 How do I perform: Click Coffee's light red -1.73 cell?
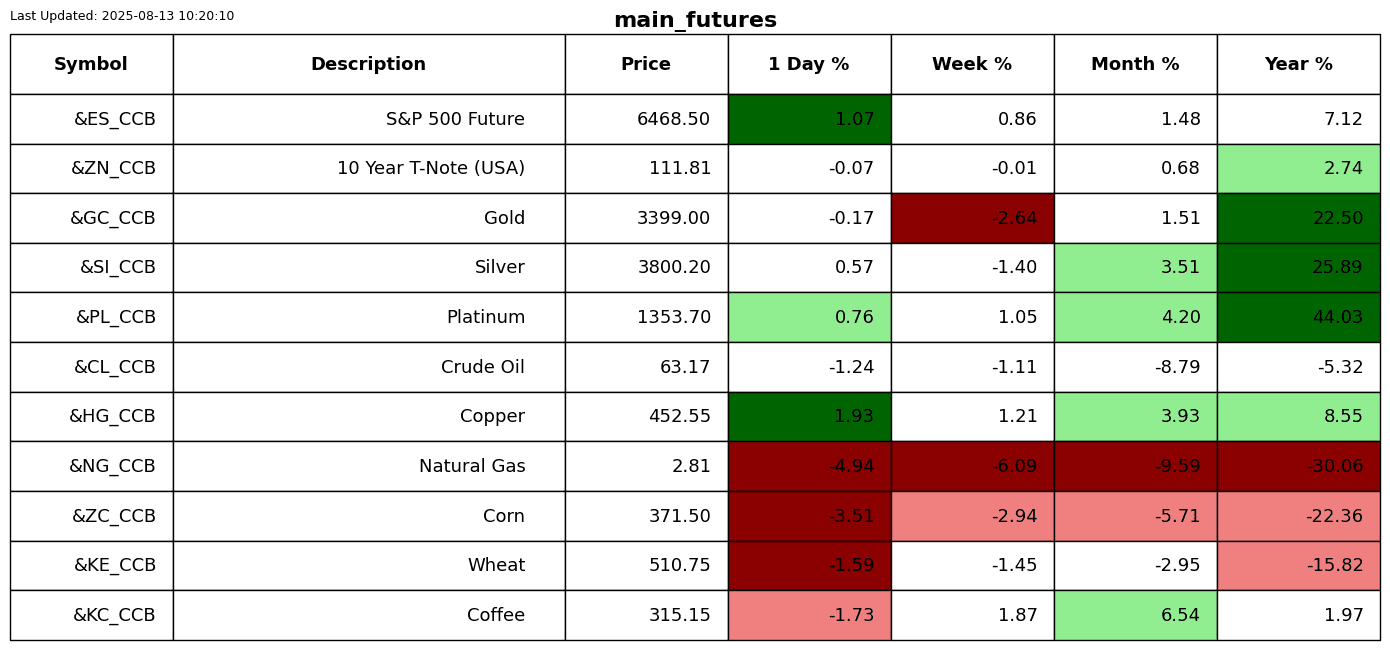[x=809, y=615]
